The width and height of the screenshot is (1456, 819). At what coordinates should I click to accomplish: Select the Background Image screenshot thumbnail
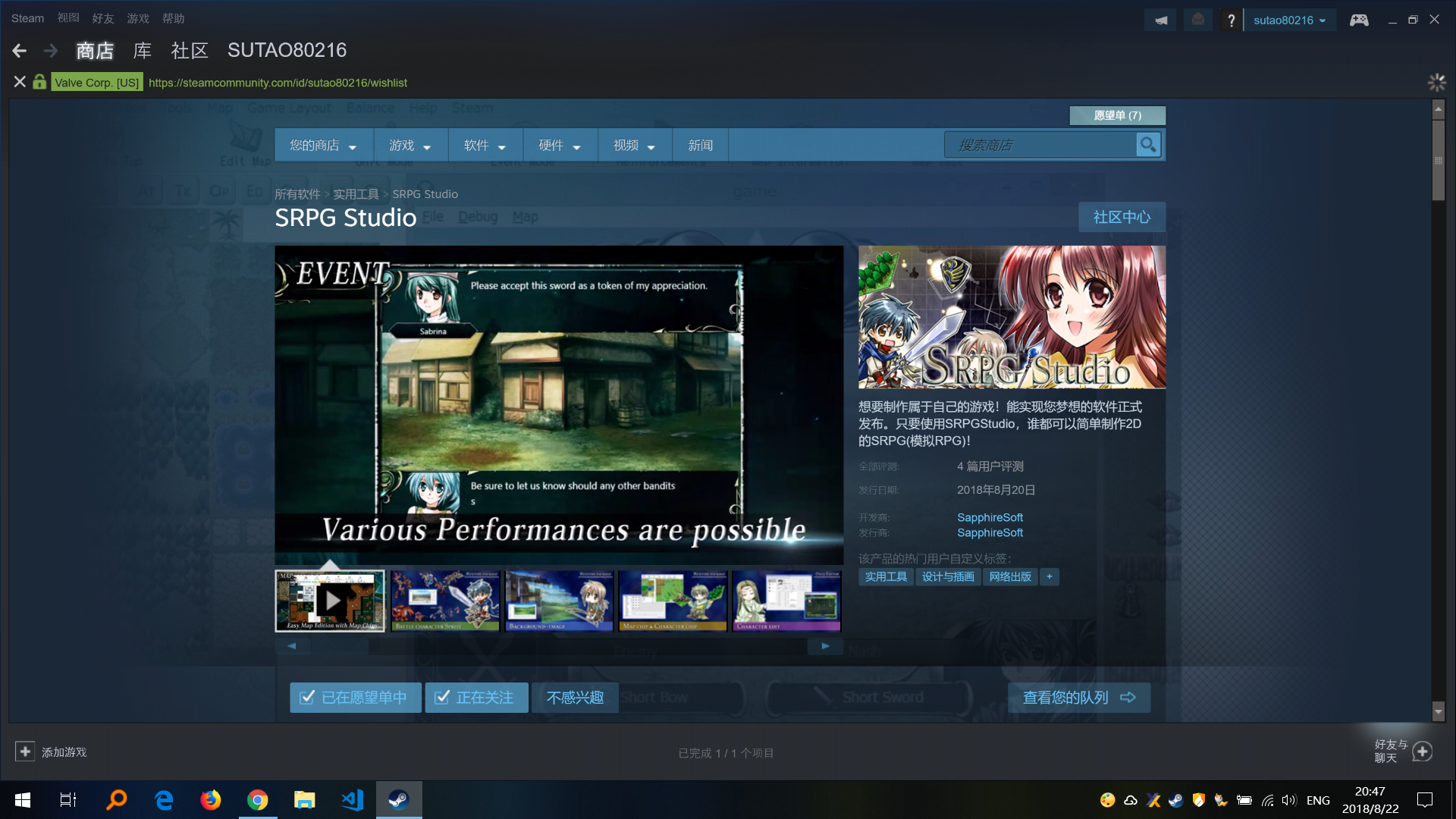click(x=559, y=601)
